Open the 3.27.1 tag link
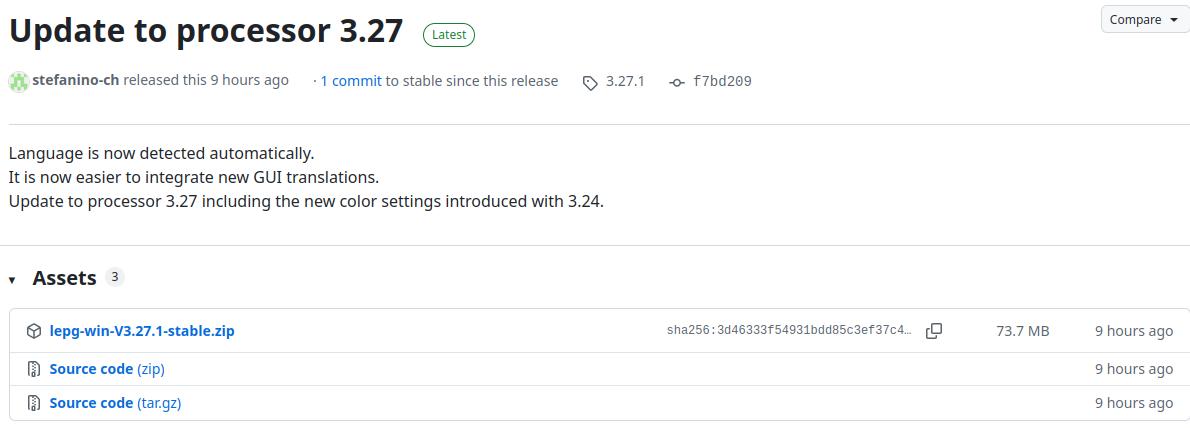This screenshot has height=428, width=1190. click(x=625, y=81)
